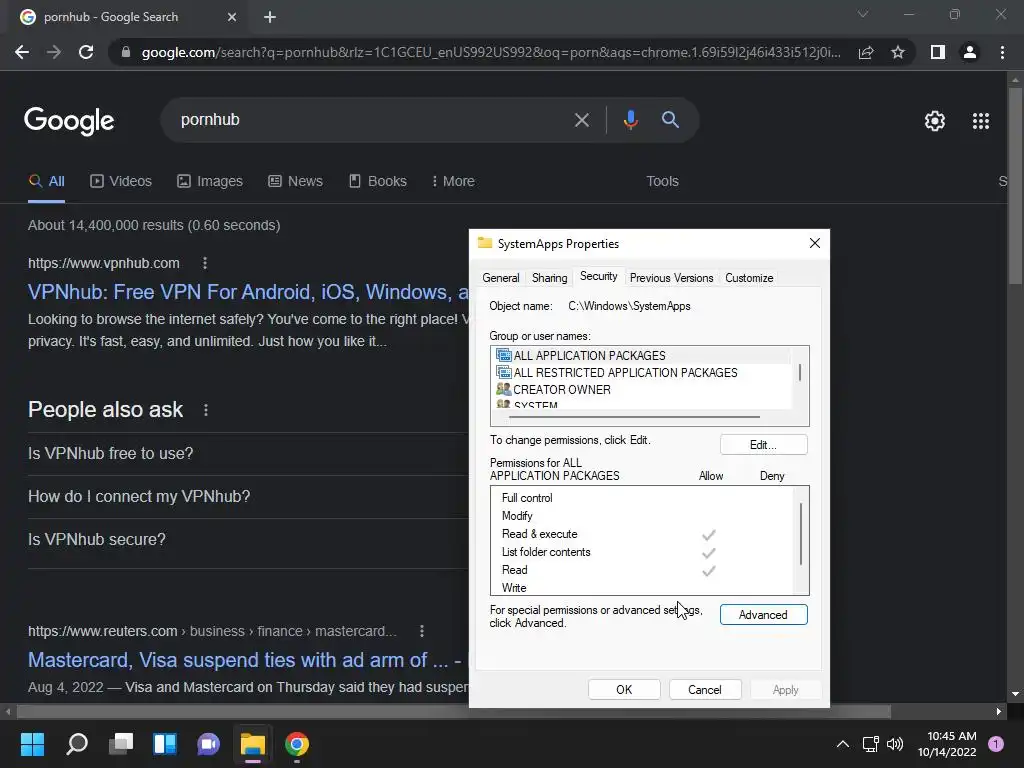The width and height of the screenshot is (1024, 768).
Task: Open the notification badge in the tray
Action: tap(996, 744)
